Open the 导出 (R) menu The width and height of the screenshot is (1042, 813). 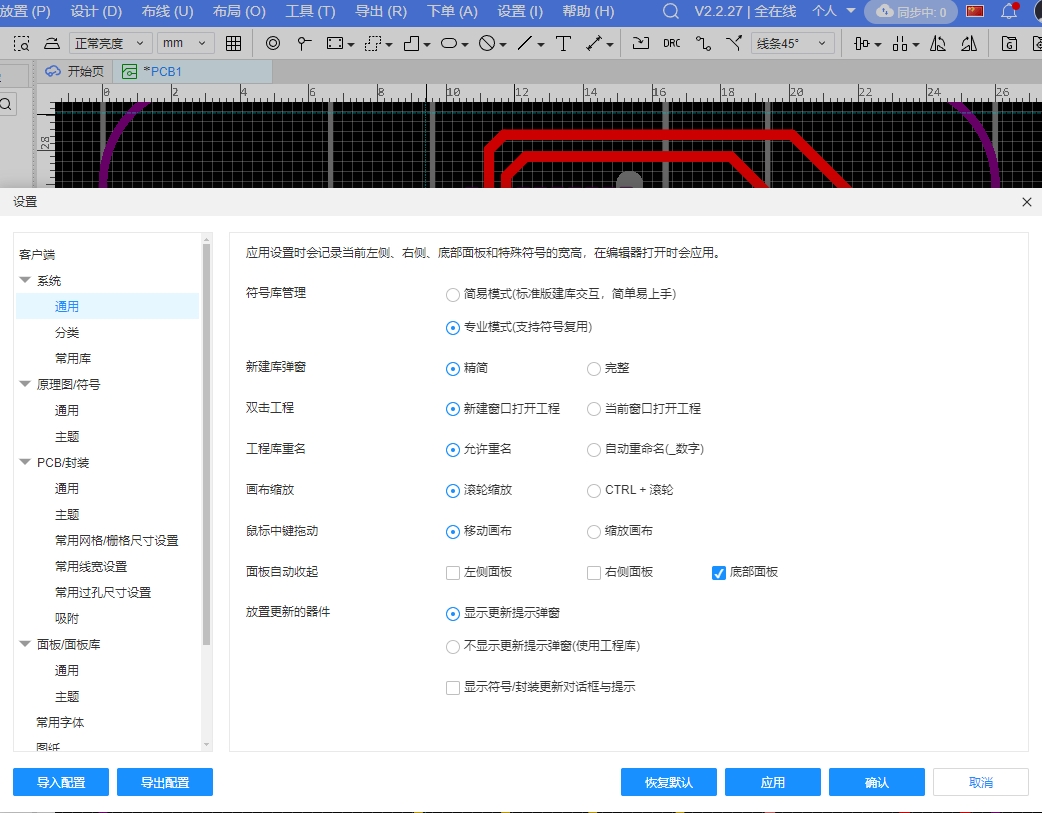pyautogui.click(x=381, y=11)
